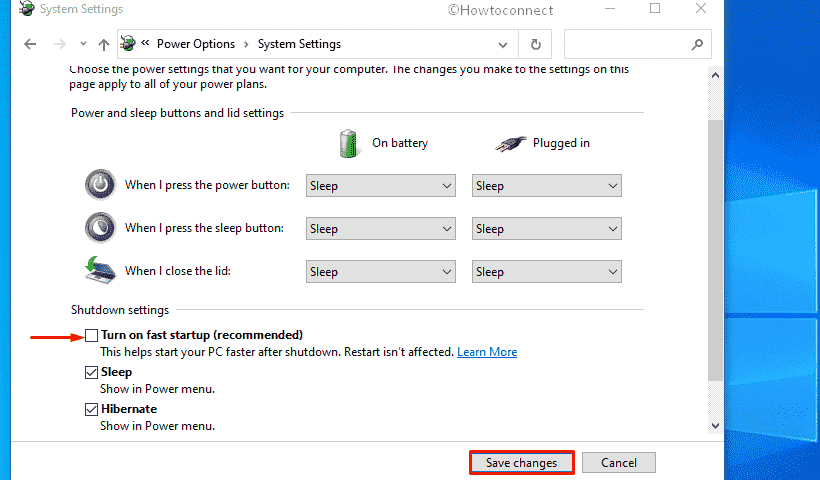Click the Back navigation arrow
This screenshot has height=480, width=820.
(x=30, y=45)
